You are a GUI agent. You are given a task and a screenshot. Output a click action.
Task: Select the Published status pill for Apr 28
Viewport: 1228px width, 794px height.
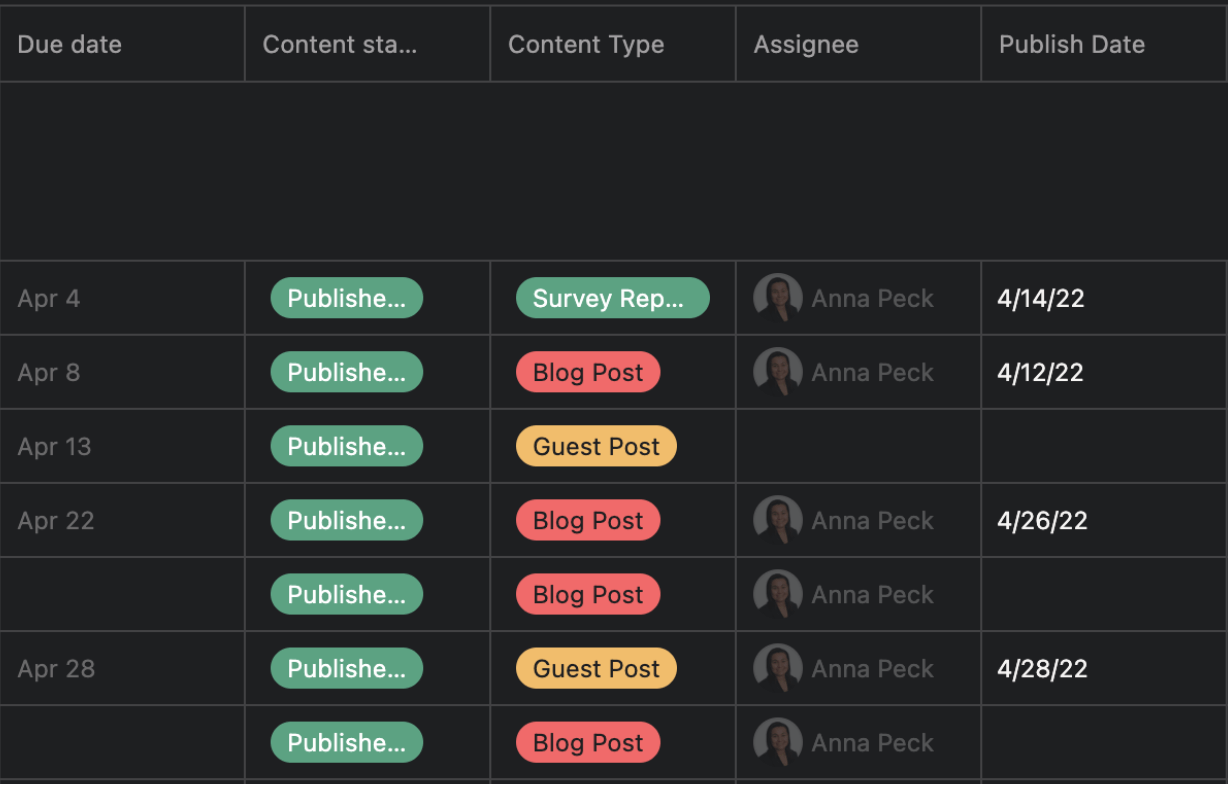pyautogui.click(x=346, y=668)
